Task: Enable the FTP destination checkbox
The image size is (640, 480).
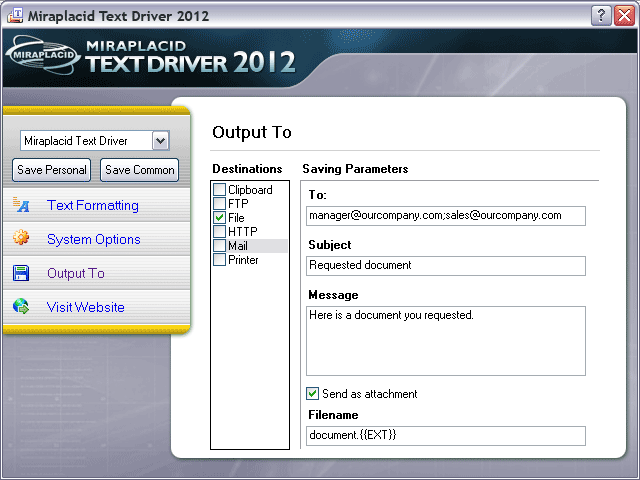Action: 220,203
